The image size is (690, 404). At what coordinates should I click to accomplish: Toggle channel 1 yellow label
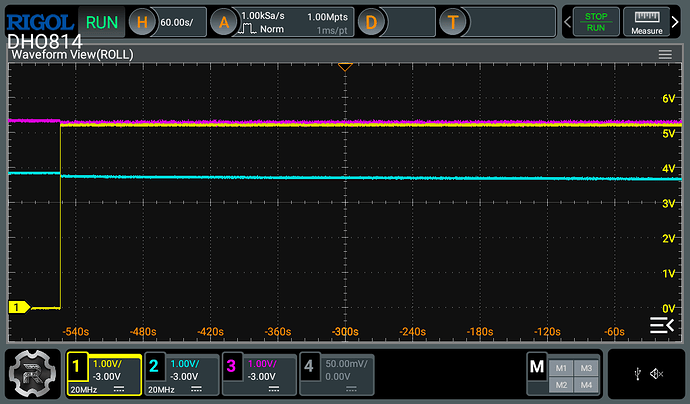(78, 366)
